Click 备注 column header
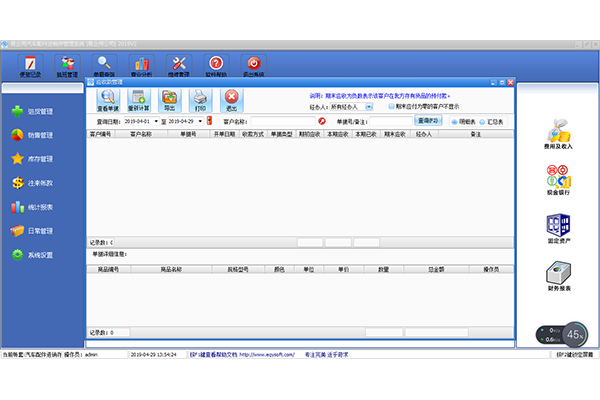Image resolution: width=600 pixels, height=400 pixels. (x=476, y=134)
